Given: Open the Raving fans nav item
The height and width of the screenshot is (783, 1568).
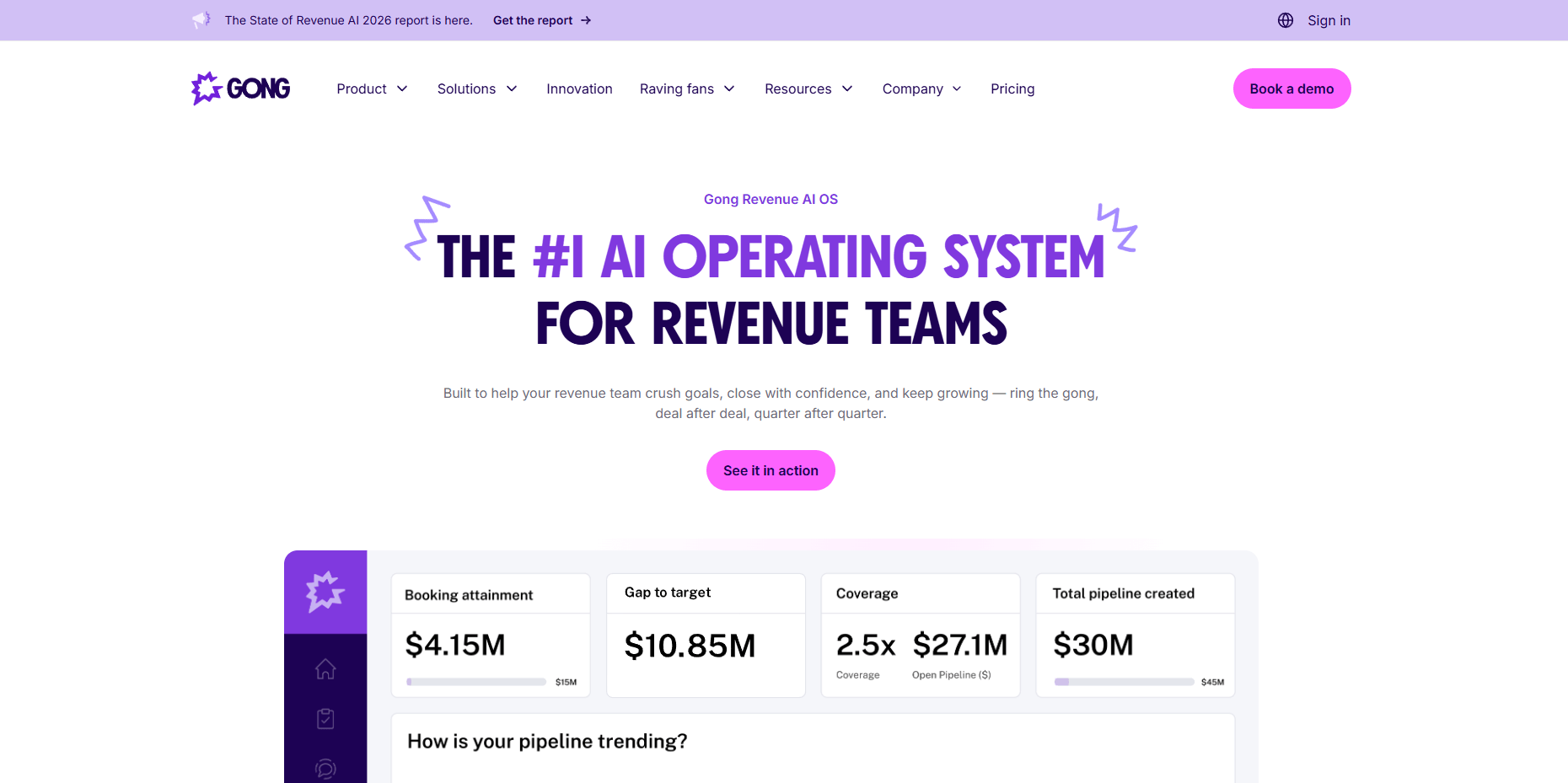Looking at the screenshot, I should 677,89.
